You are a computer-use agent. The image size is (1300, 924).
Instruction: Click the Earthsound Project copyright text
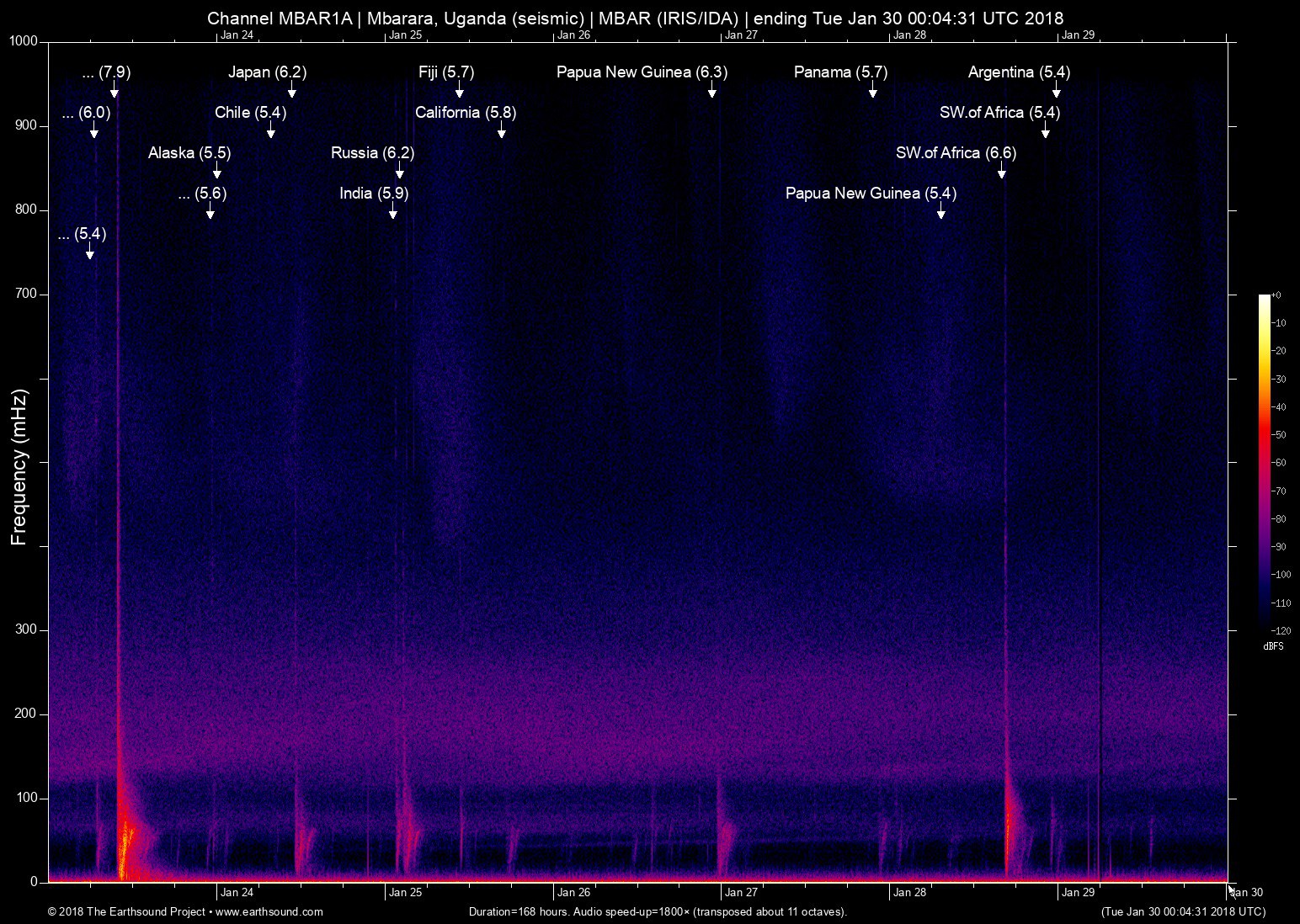(x=126, y=911)
